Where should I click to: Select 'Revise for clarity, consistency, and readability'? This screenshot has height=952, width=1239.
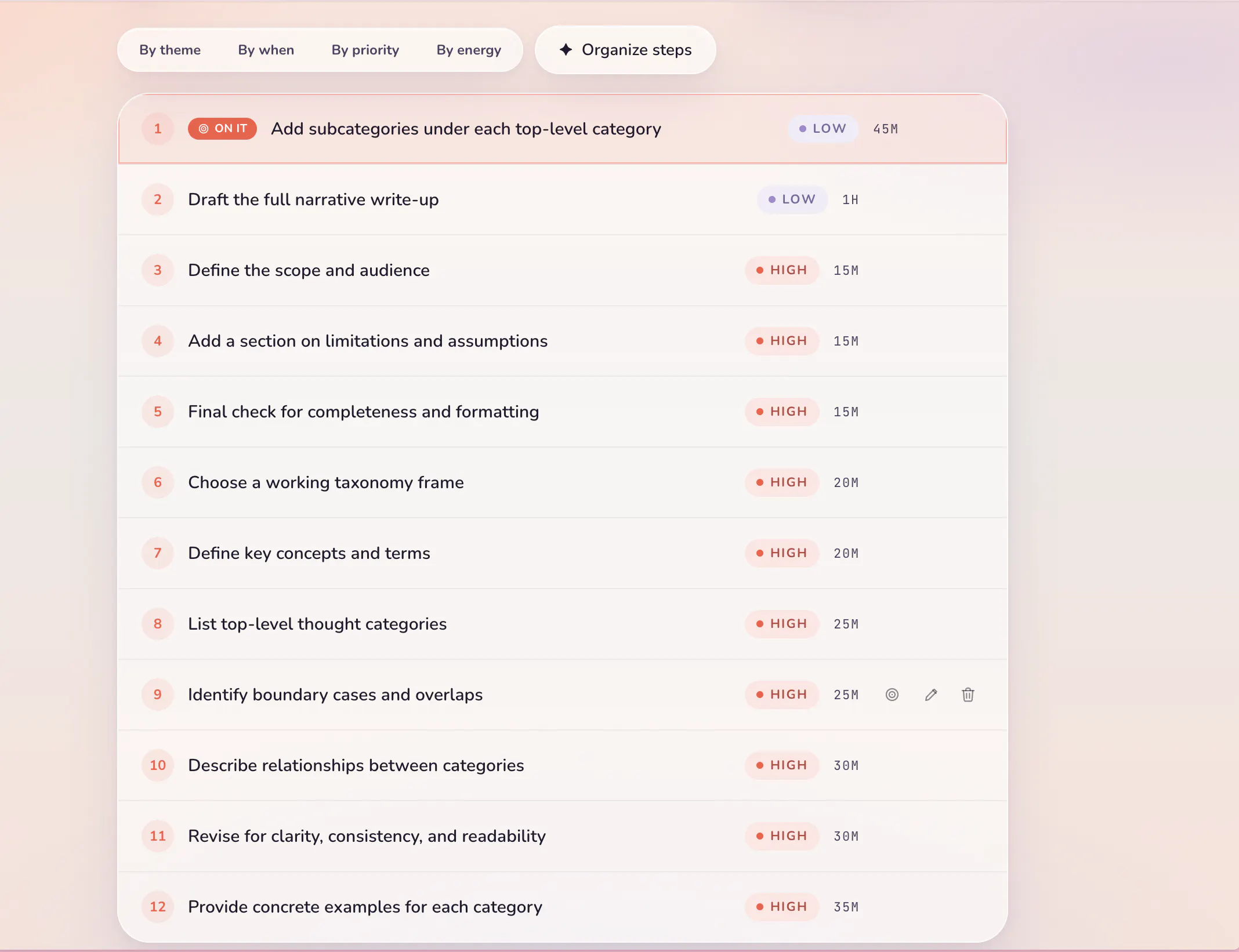pyautogui.click(x=367, y=836)
